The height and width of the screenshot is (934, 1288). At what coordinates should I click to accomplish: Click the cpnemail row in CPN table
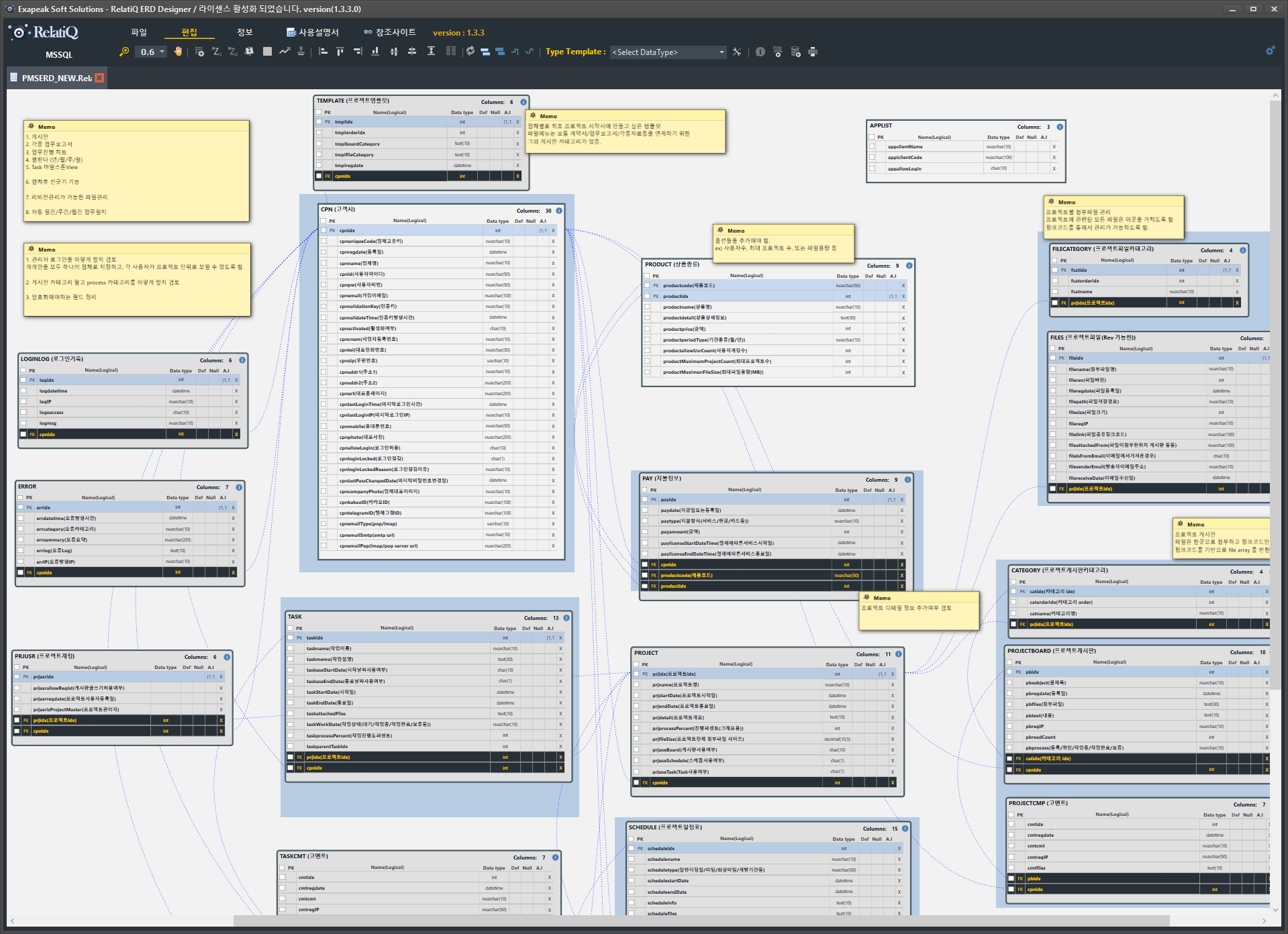[440, 295]
